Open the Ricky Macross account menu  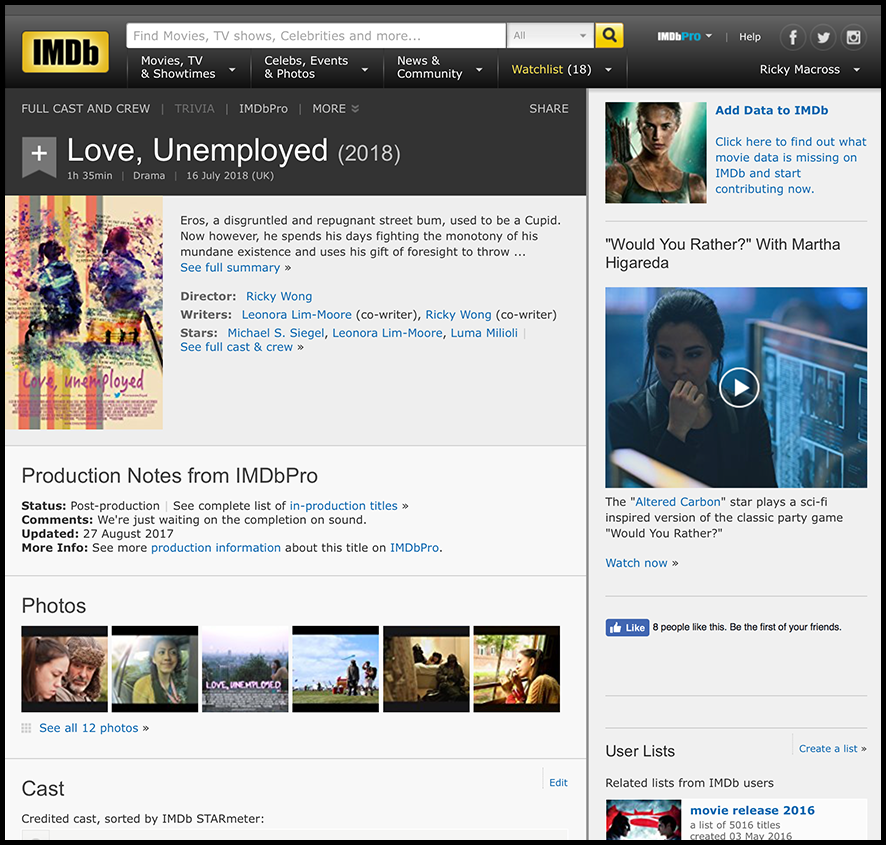(809, 70)
